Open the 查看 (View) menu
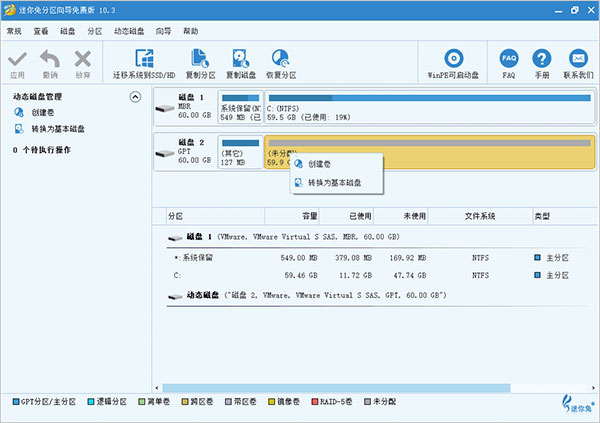600x423 pixels. tap(41, 31)
